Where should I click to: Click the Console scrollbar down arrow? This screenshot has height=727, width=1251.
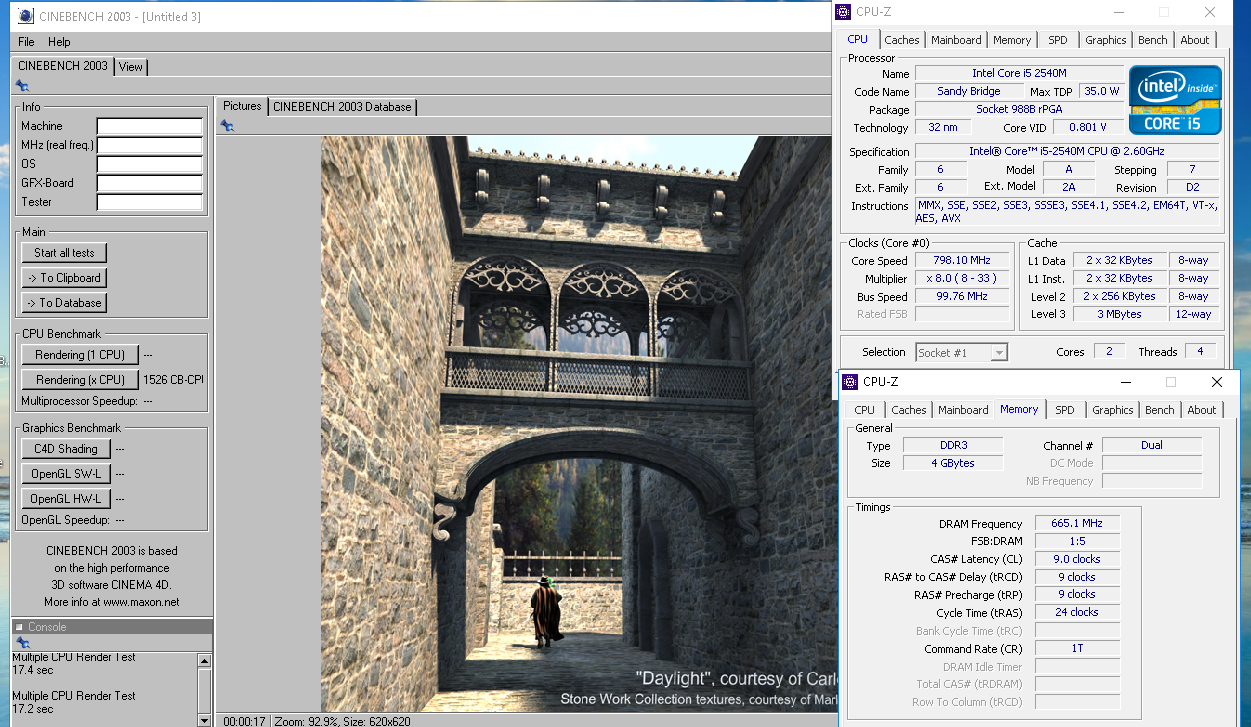click(205, 720)
